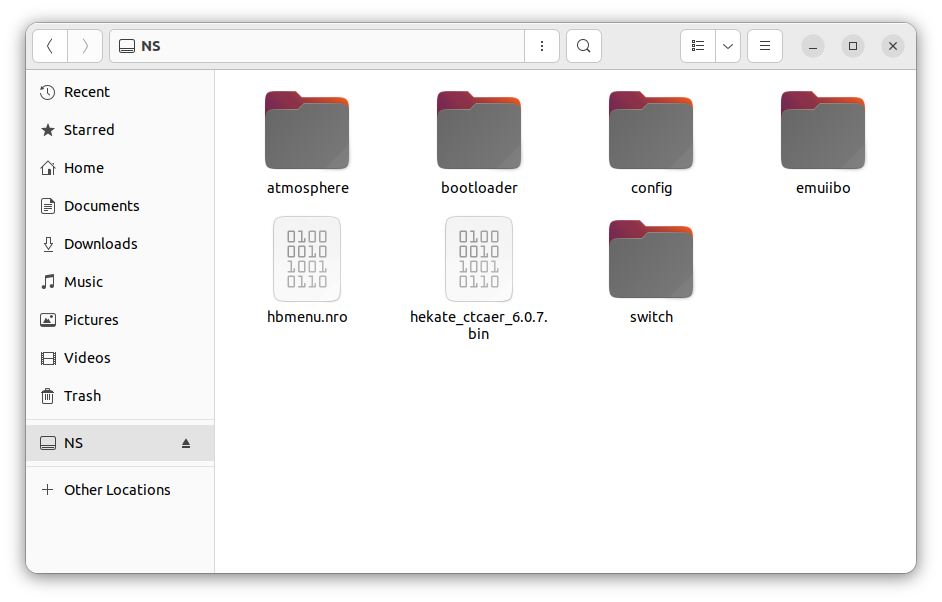Open the switch folder
This screenshot has height=602, width=942.
point(651,259)
